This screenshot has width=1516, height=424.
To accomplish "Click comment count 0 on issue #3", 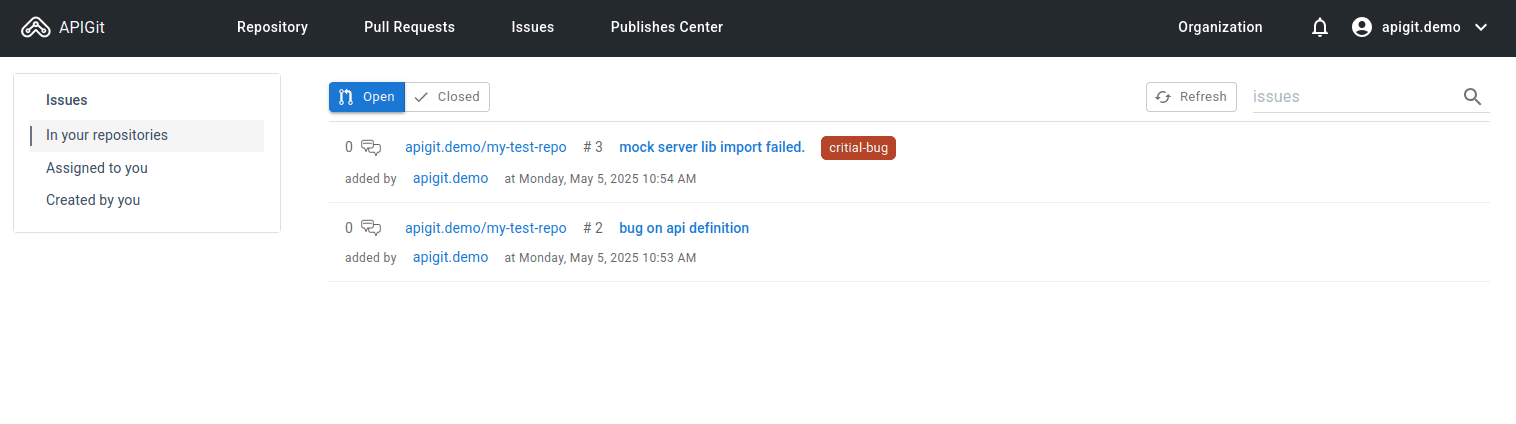I will (349, 147).
